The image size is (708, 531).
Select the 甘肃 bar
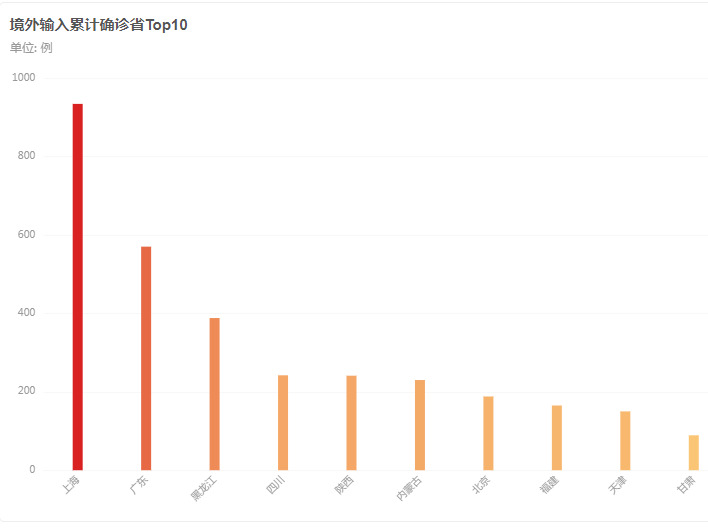(x=694, y=452)
